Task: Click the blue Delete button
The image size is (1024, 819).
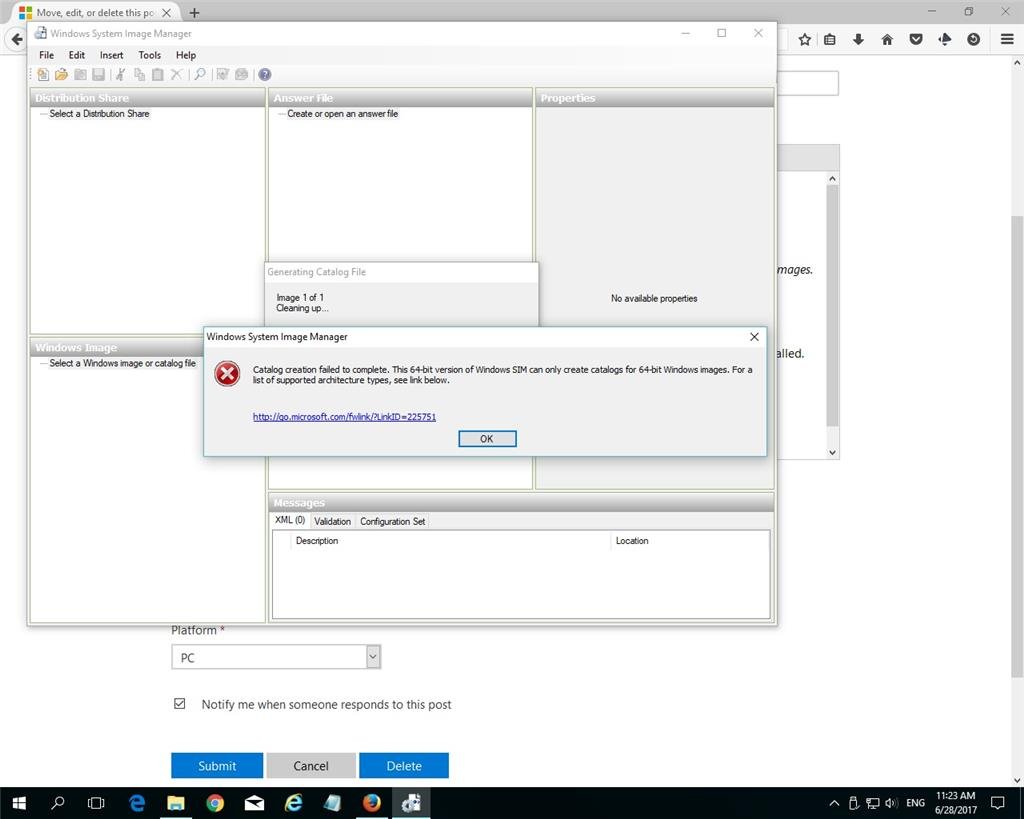Action: [x=404, y=765]
